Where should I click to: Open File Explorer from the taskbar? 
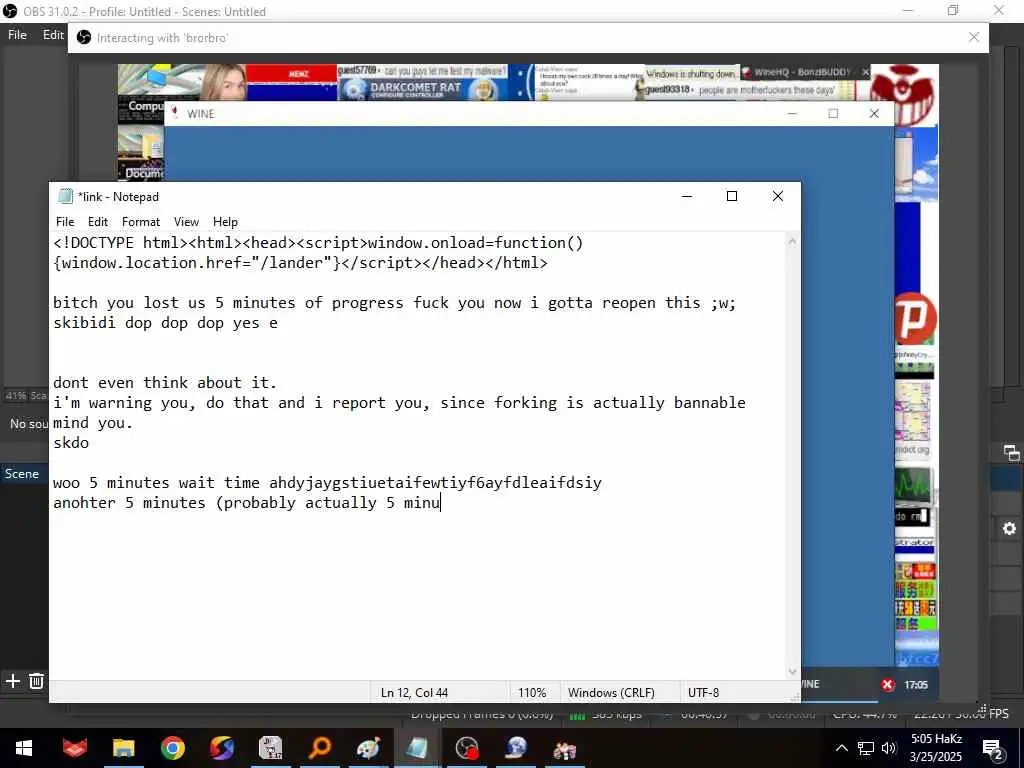click(x=123, y=748)
